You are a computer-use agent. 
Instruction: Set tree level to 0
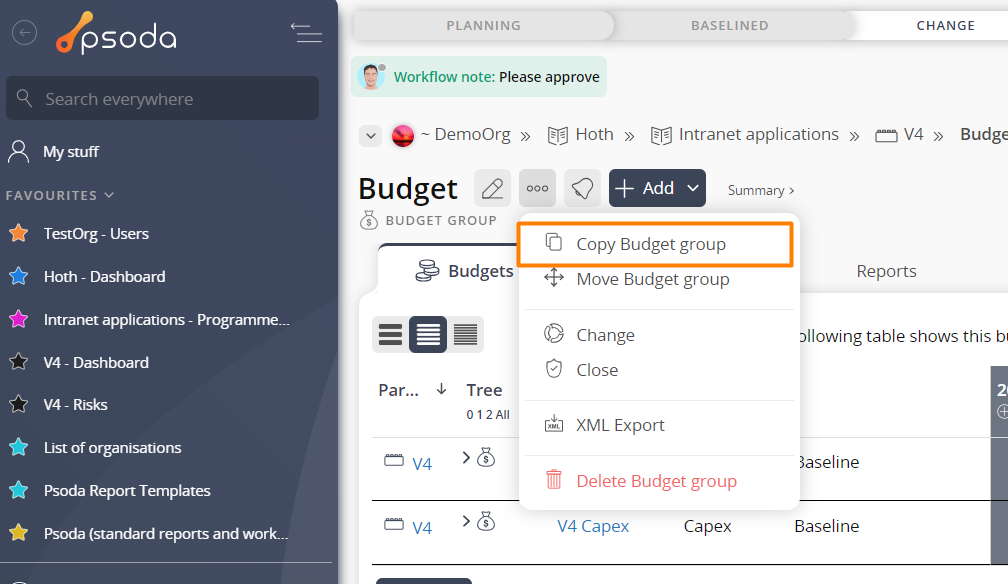tap(470, 415)
